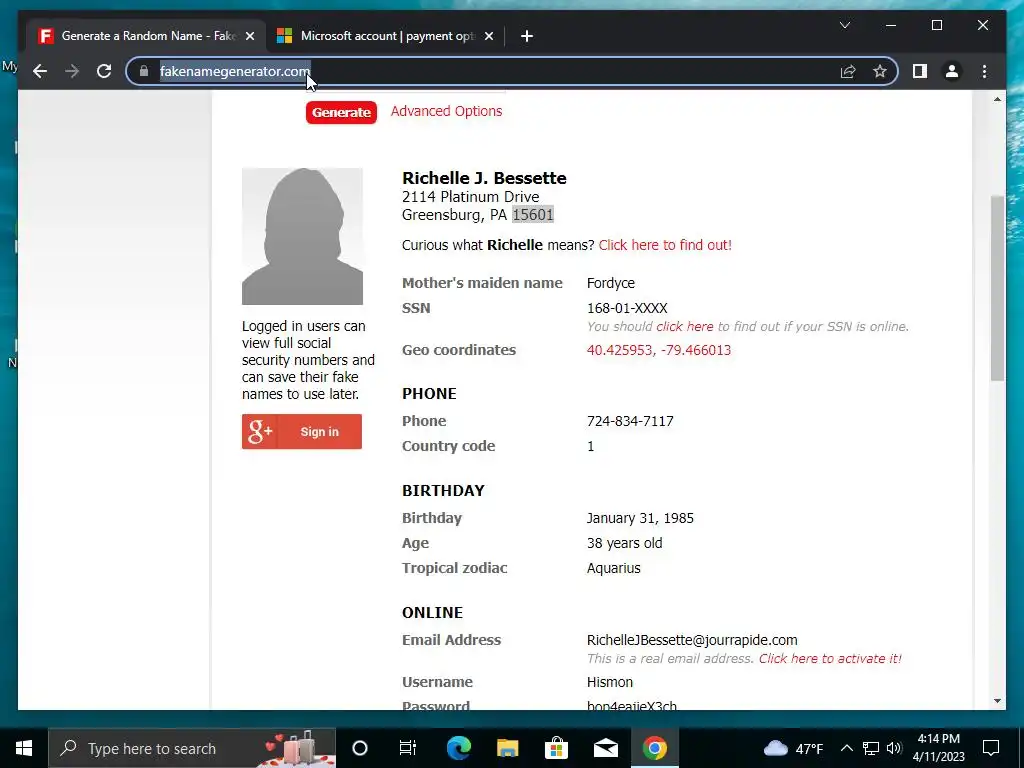
Task: Click the network icon in system tray
Action: point(871,748)
